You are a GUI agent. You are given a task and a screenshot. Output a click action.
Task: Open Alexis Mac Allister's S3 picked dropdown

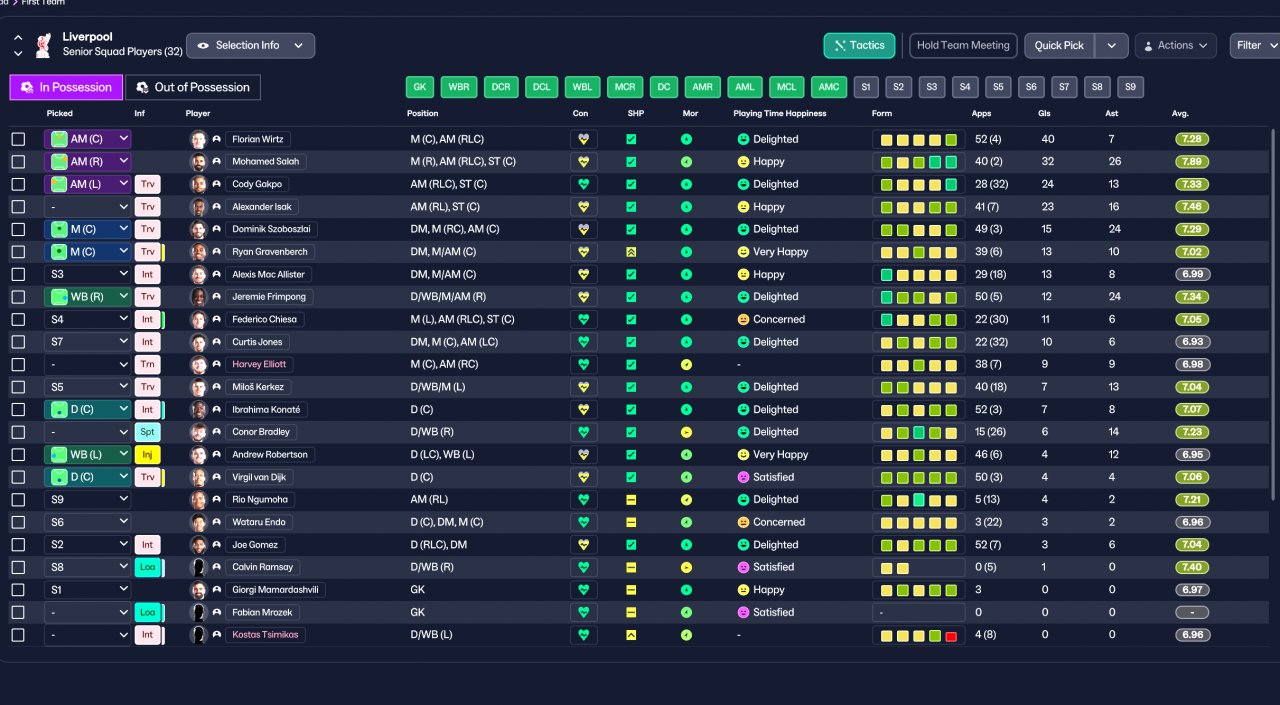[x=88, y=274]
